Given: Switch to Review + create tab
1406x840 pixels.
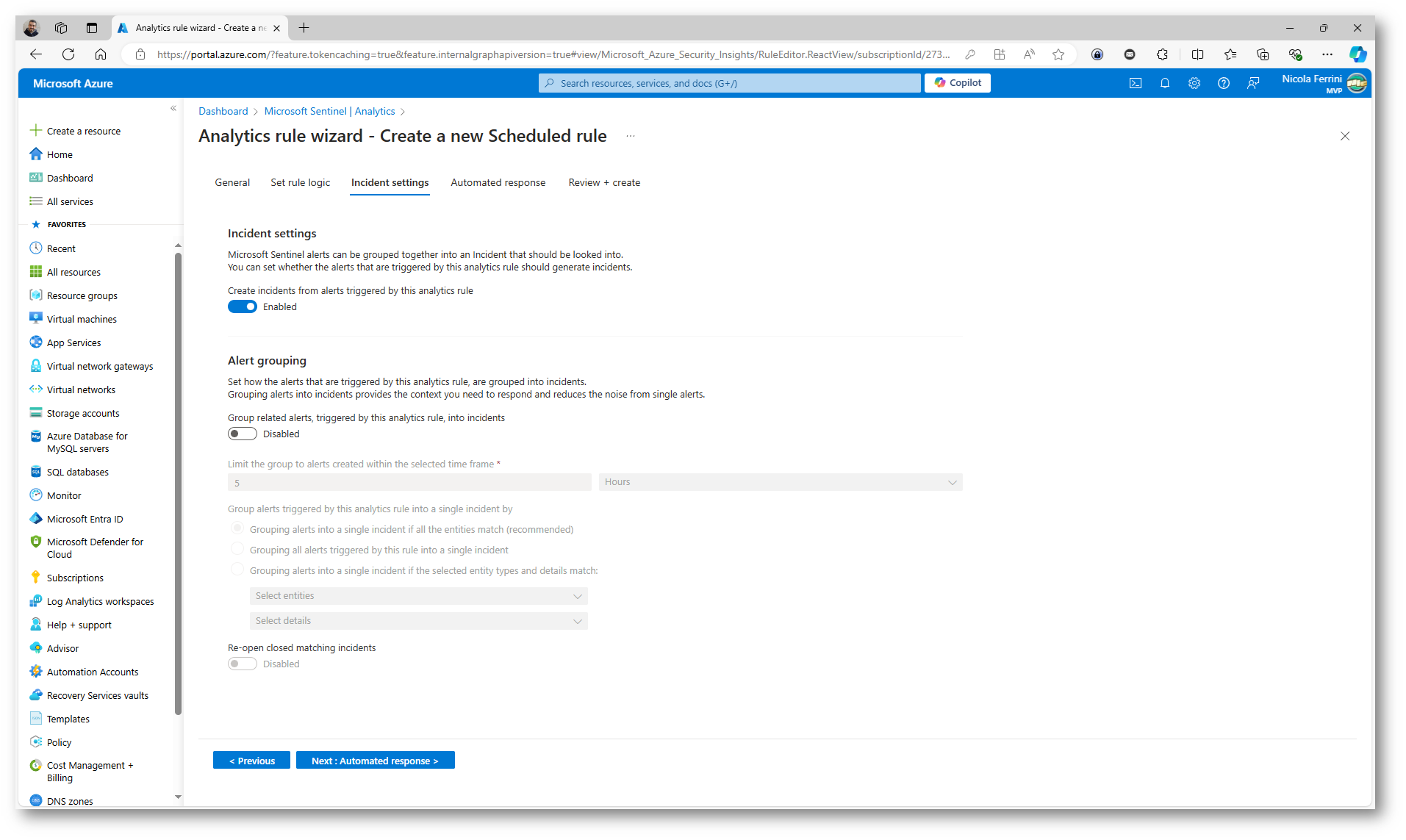Looking at the screenshot, I should pos(603,182).
